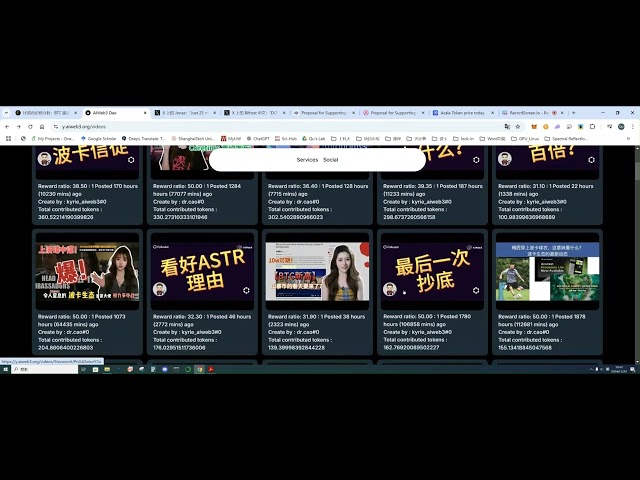Open the Extensions puzzle menu
640x480 pixels.
[x=592, y=127]
